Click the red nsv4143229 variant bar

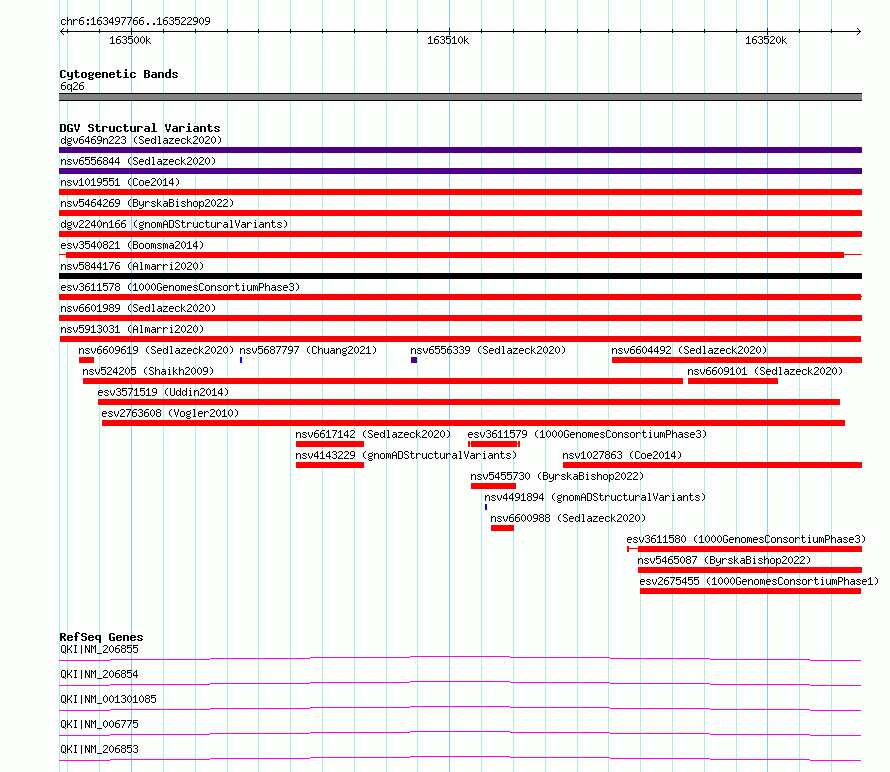[330, 465]
